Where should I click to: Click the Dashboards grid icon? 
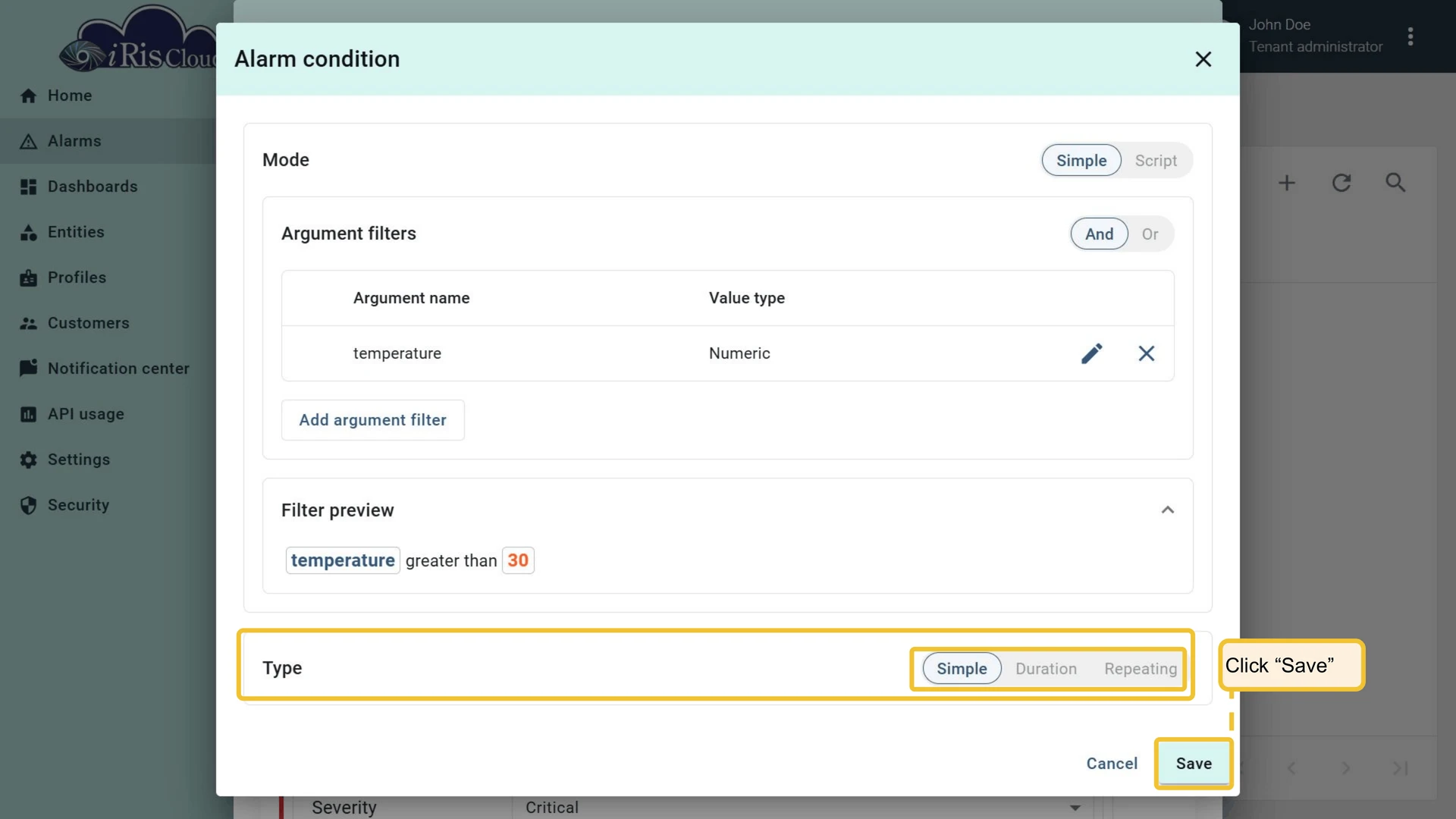[x=28, y=187]
